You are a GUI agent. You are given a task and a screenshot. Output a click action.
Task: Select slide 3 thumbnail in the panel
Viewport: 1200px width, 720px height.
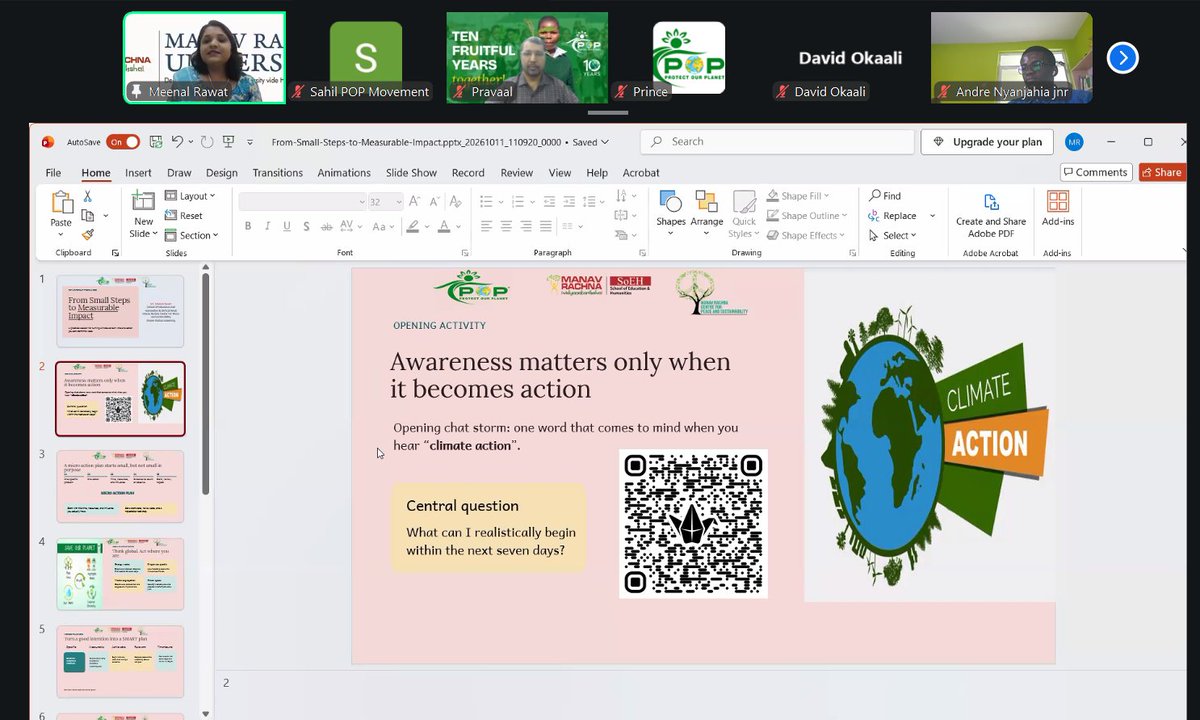[120, 486]
